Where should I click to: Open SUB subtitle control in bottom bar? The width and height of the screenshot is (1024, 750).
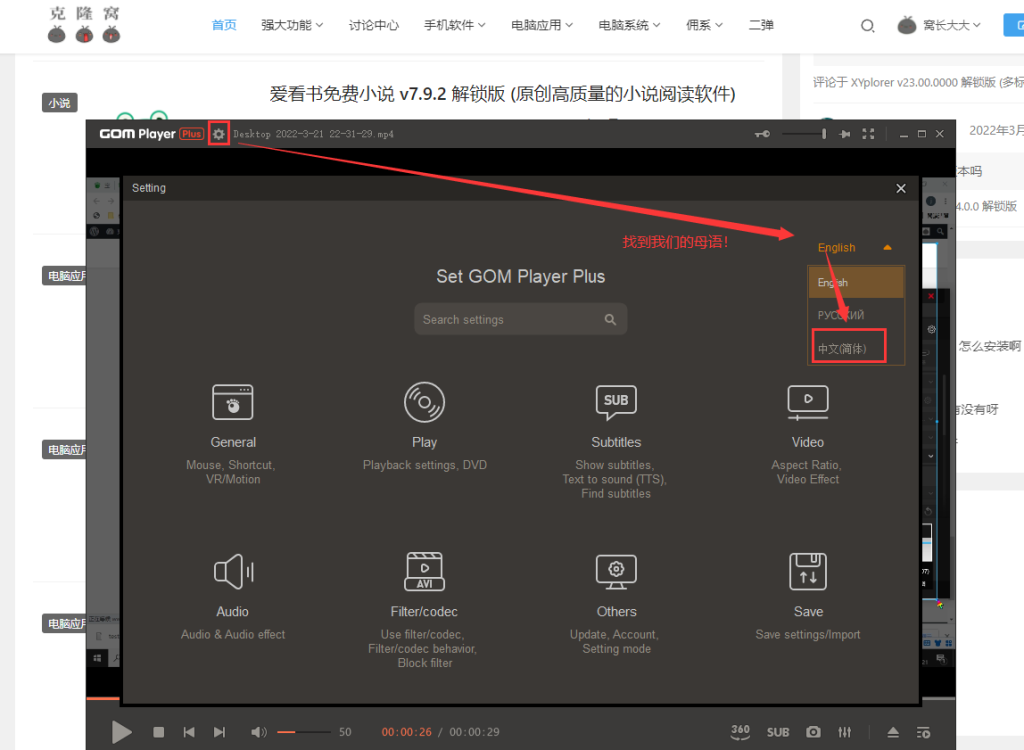[x=778, y=732]
